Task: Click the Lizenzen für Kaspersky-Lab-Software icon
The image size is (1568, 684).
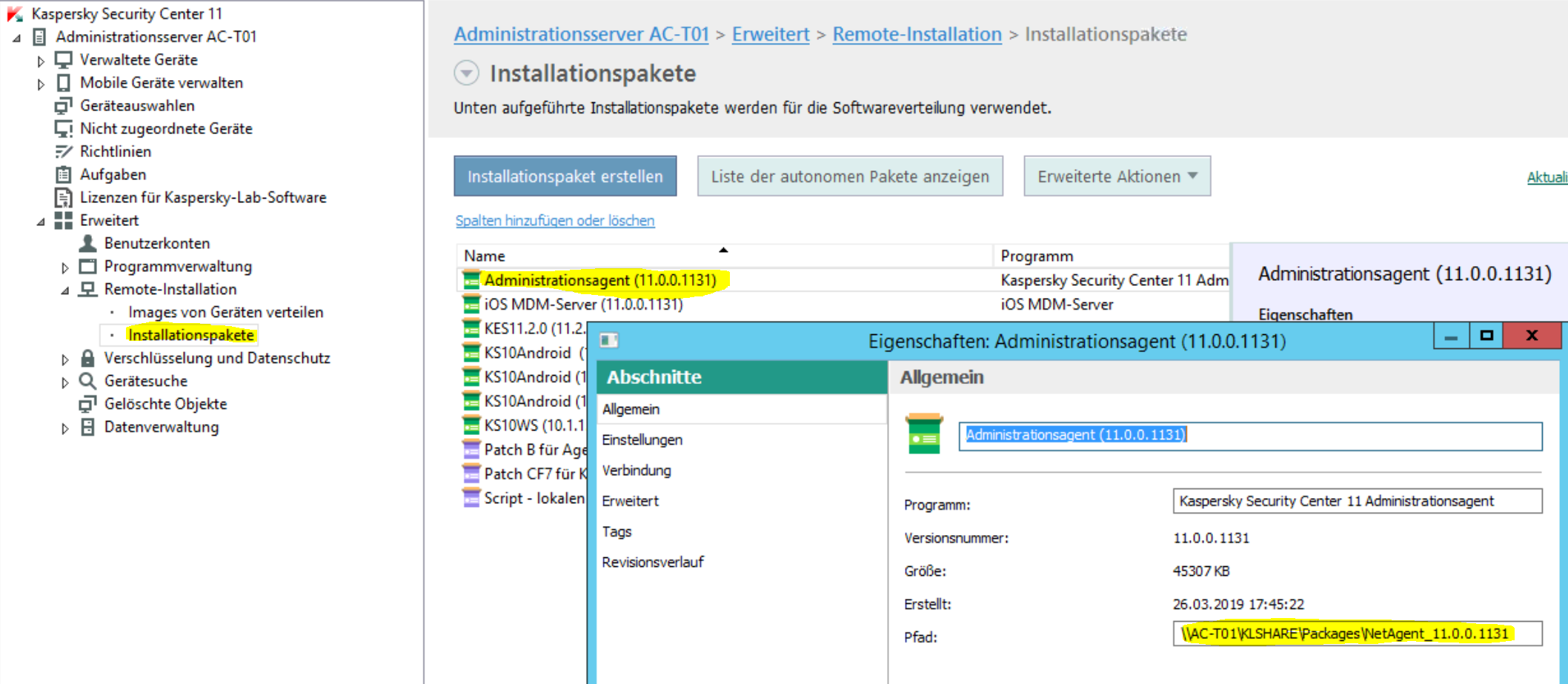Action: pyautogui.click(x=64, y=197)
